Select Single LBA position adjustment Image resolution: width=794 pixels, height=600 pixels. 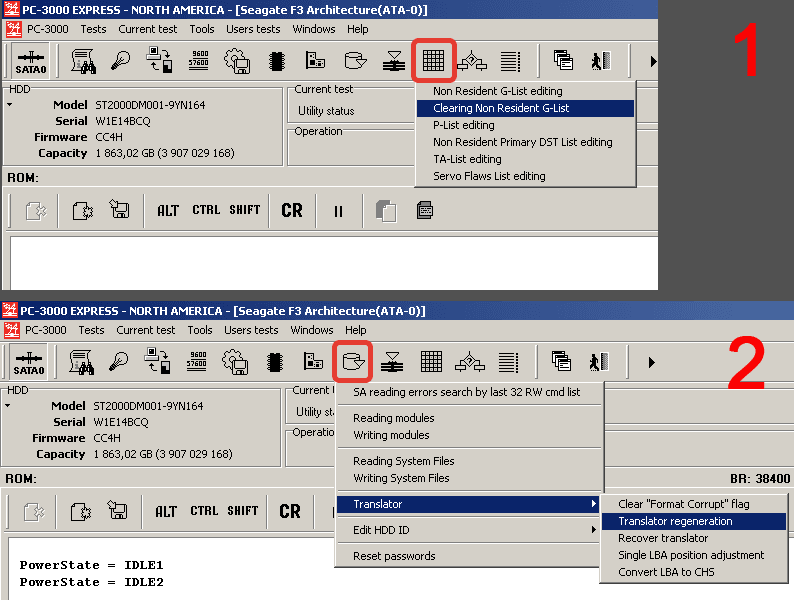694,555
